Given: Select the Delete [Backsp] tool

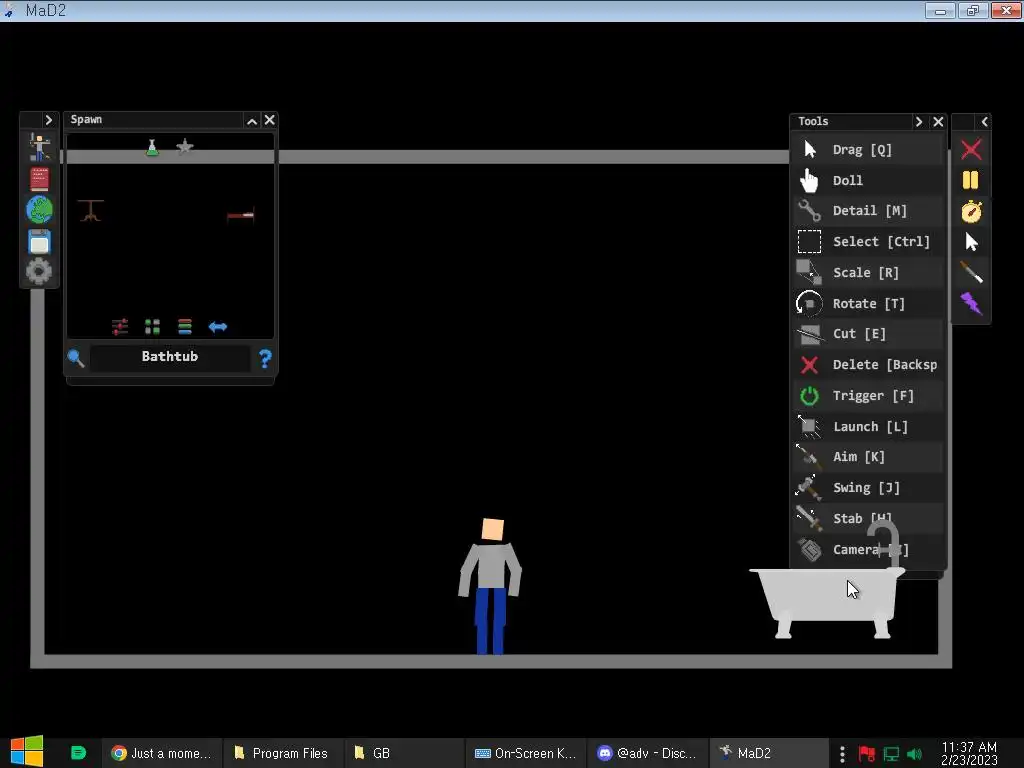Looking at the screenshot, I should pos(868,364).
